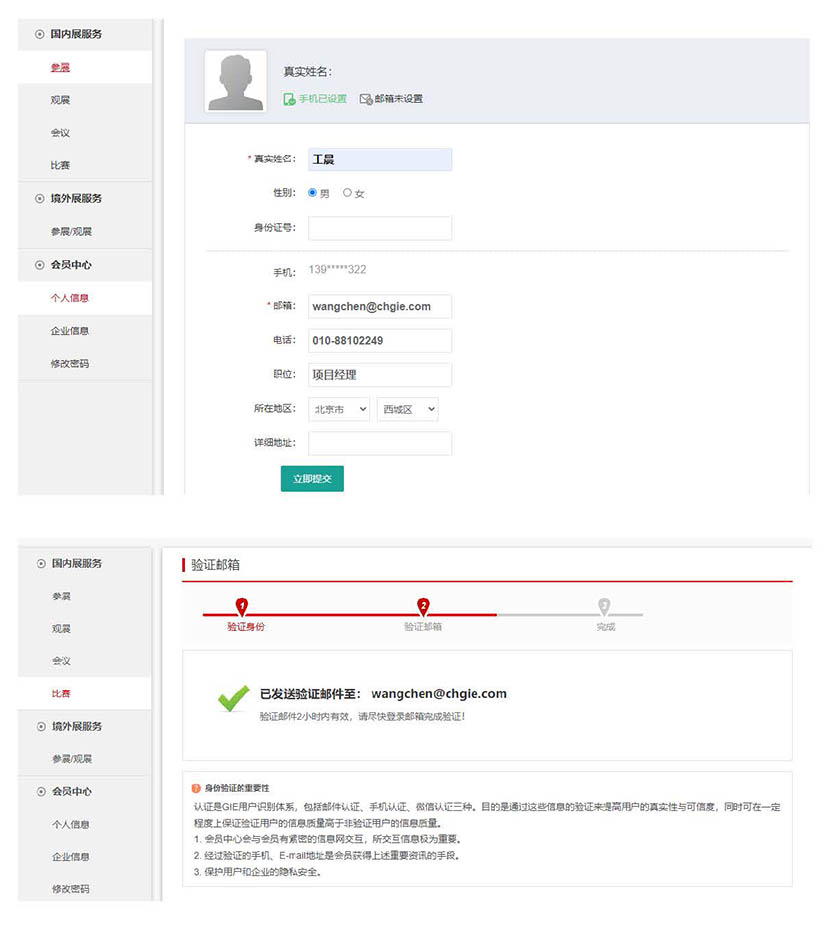Click step 1 验证身份 pin marker
840x941 pixels.
click(x=241, y=606)
